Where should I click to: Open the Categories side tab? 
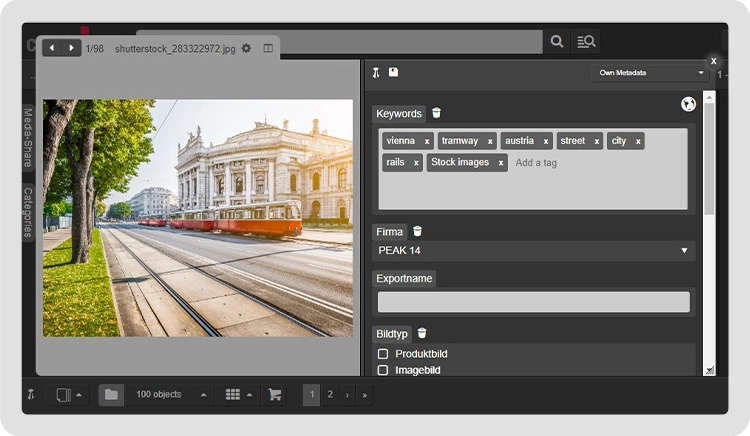pyautogui.click(x=28, y=212)
